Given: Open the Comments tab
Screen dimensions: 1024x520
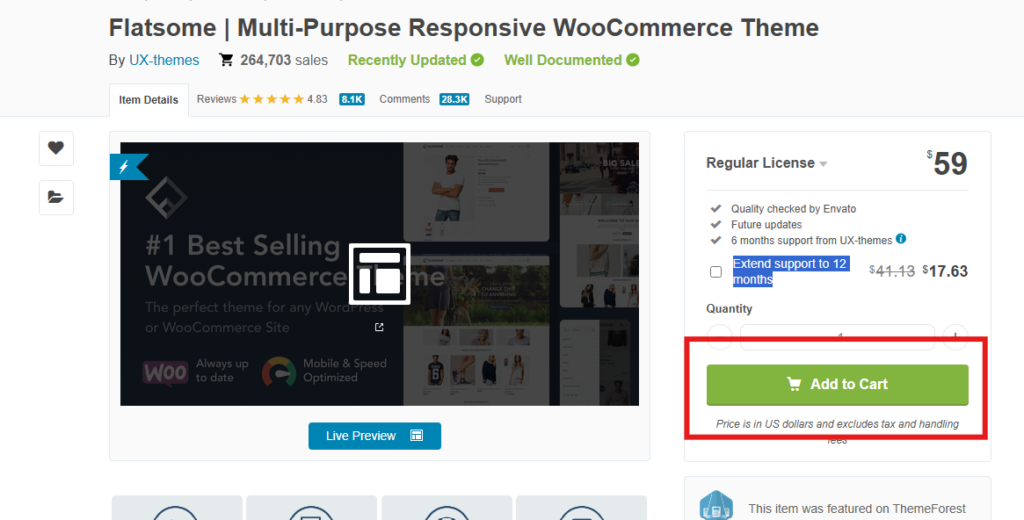Looking at the screenshot, I should 404,99.
